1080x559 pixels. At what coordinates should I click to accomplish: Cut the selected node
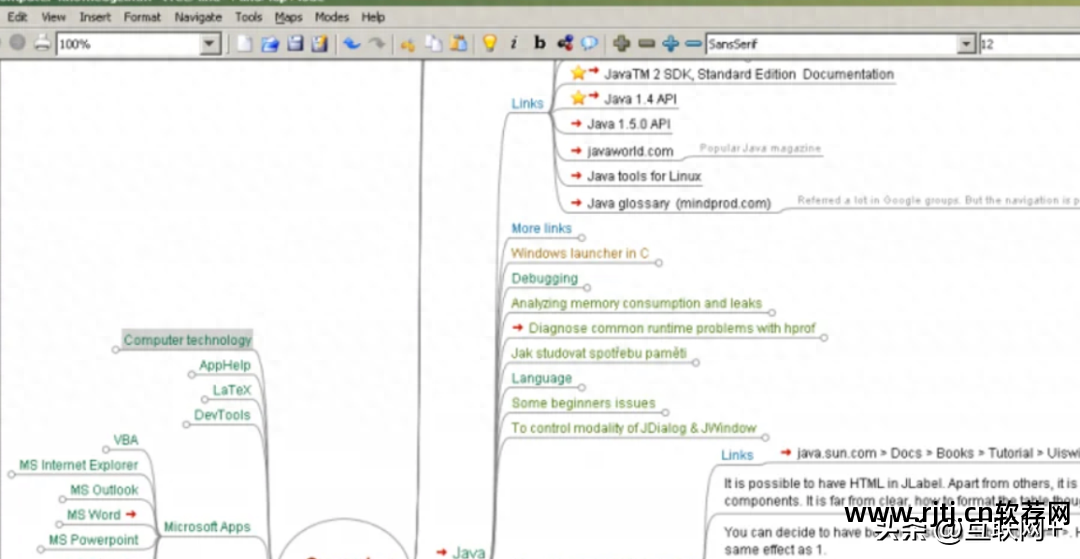[x=408, y=45]
